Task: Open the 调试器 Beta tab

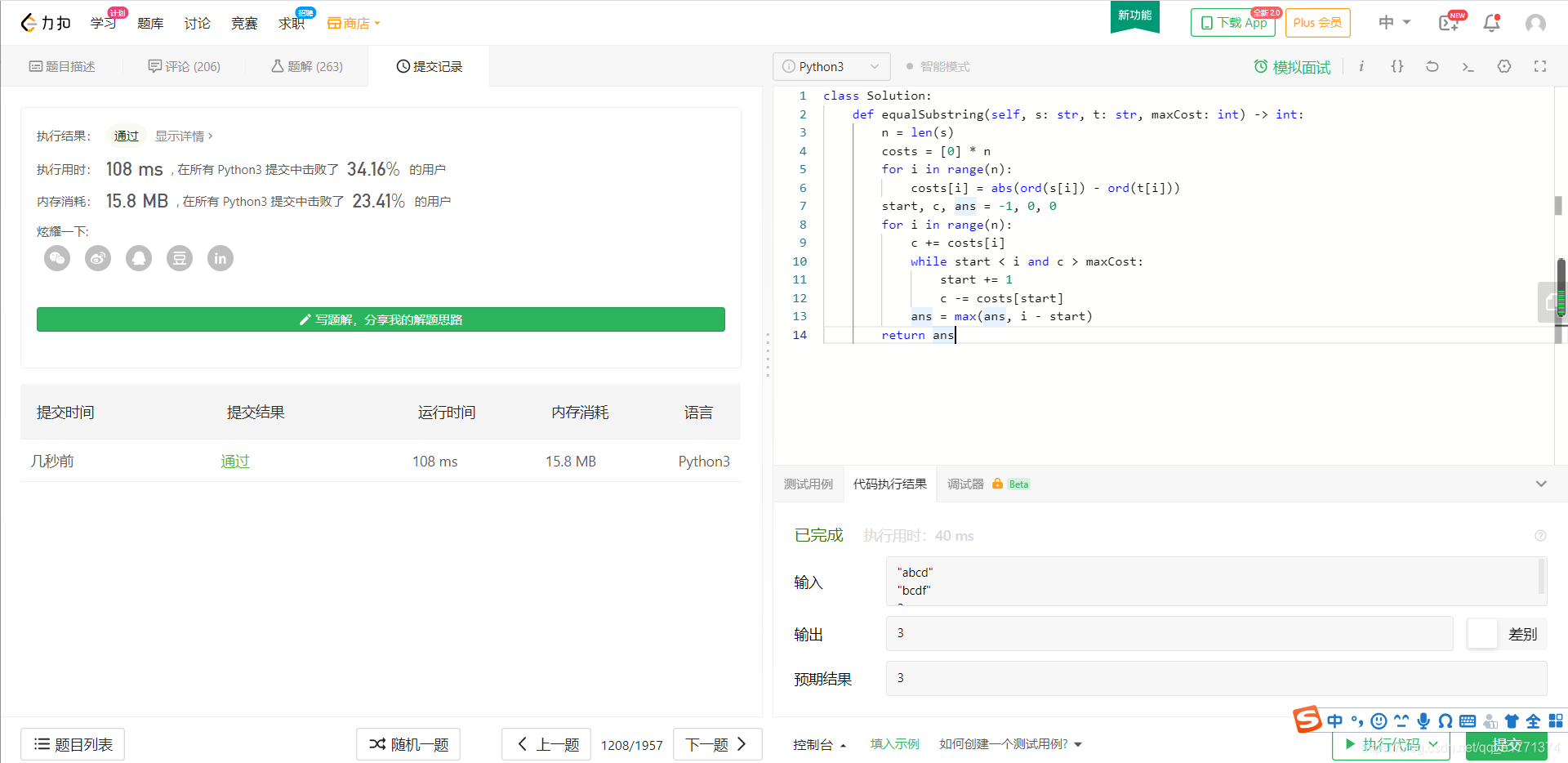Action: pos(988,484)
